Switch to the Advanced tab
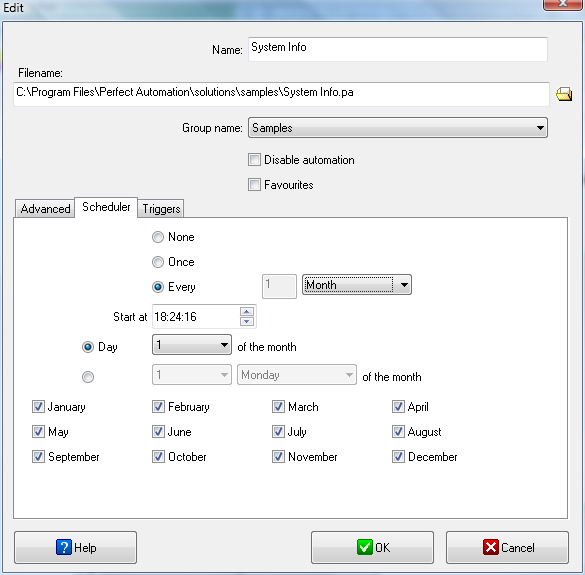585x575 pixels. (45, 209)
